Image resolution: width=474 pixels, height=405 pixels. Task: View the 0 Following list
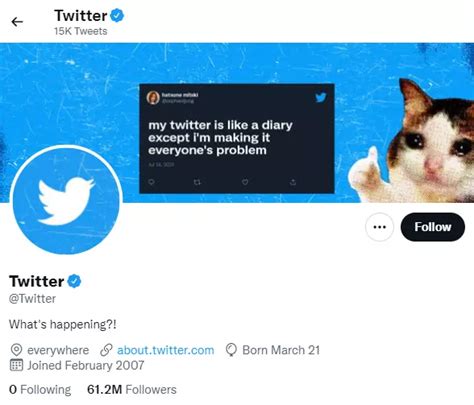pyautogui.click(x=40, y=389)
